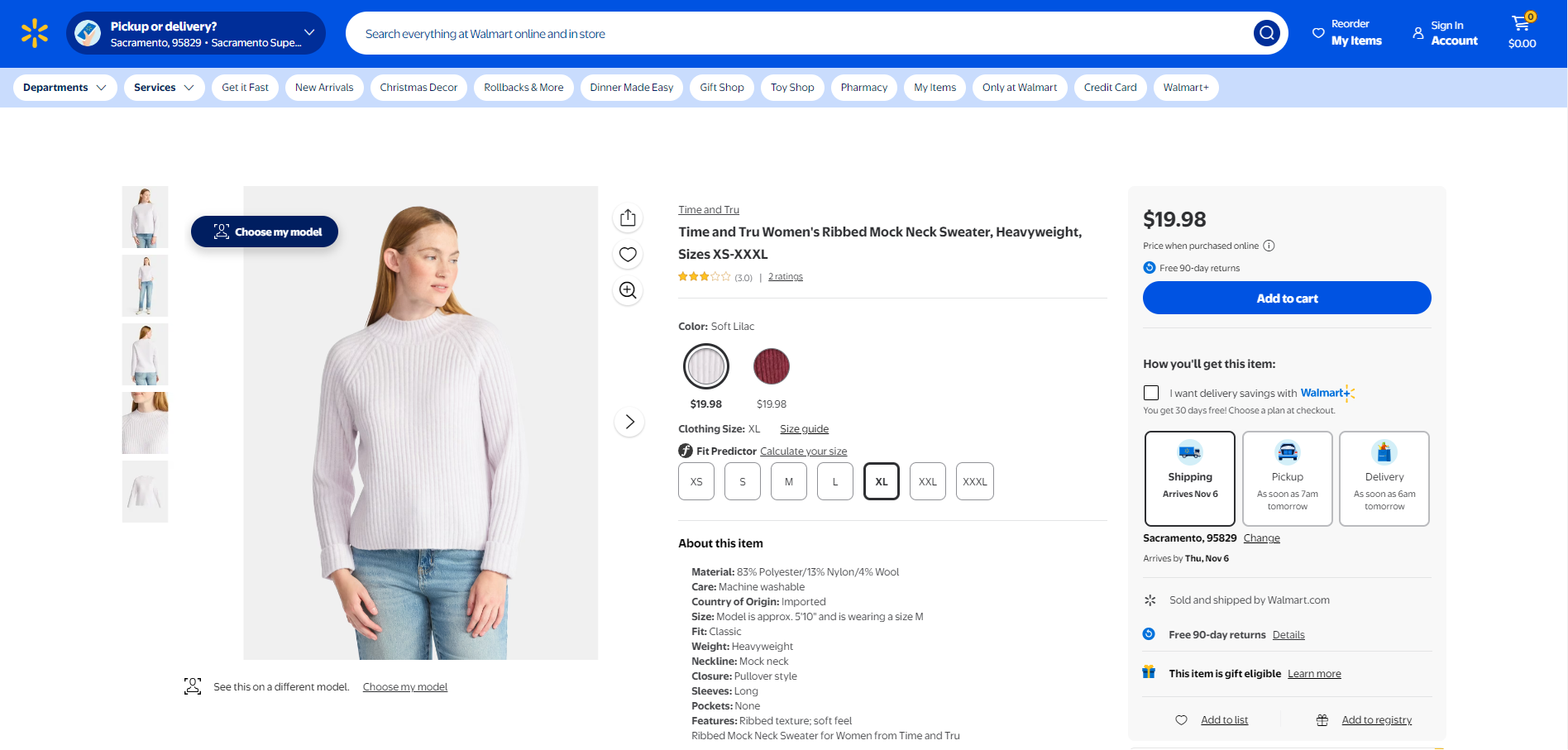1568x750 pixels.
Task: Go to the Pharmacy nav item
Action: 863,88
